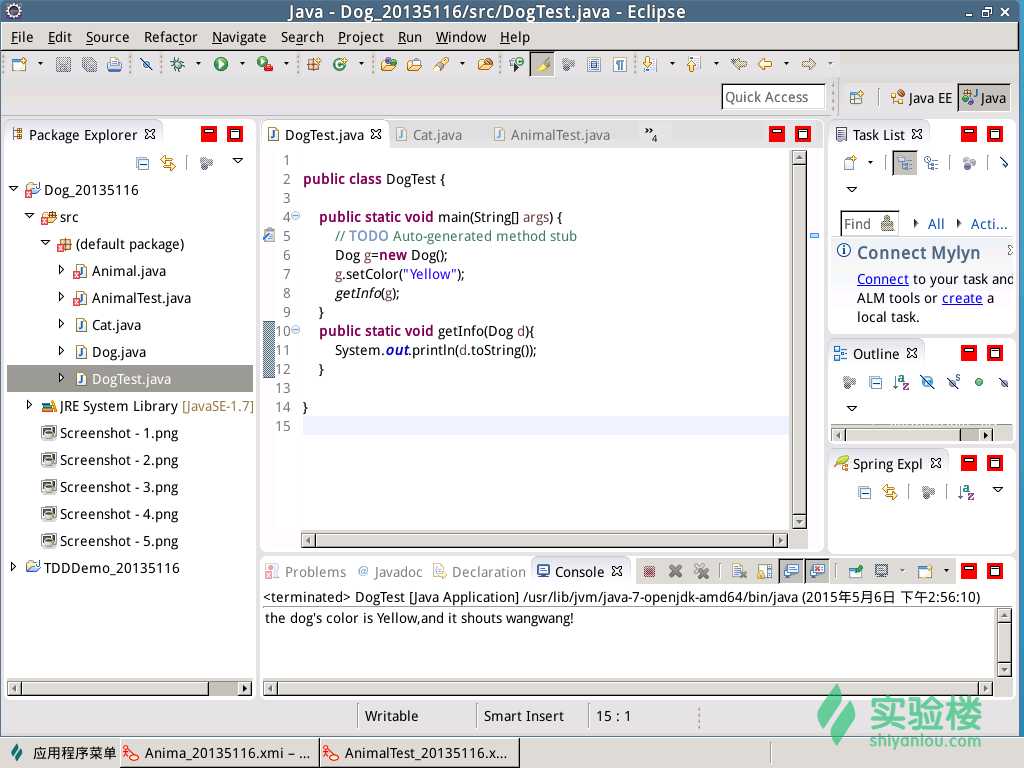The height and width of the screenshot is (768, 1024).
Task: Click the Debug bug icon
Action: pyautogui.click(x=178, y=64)
